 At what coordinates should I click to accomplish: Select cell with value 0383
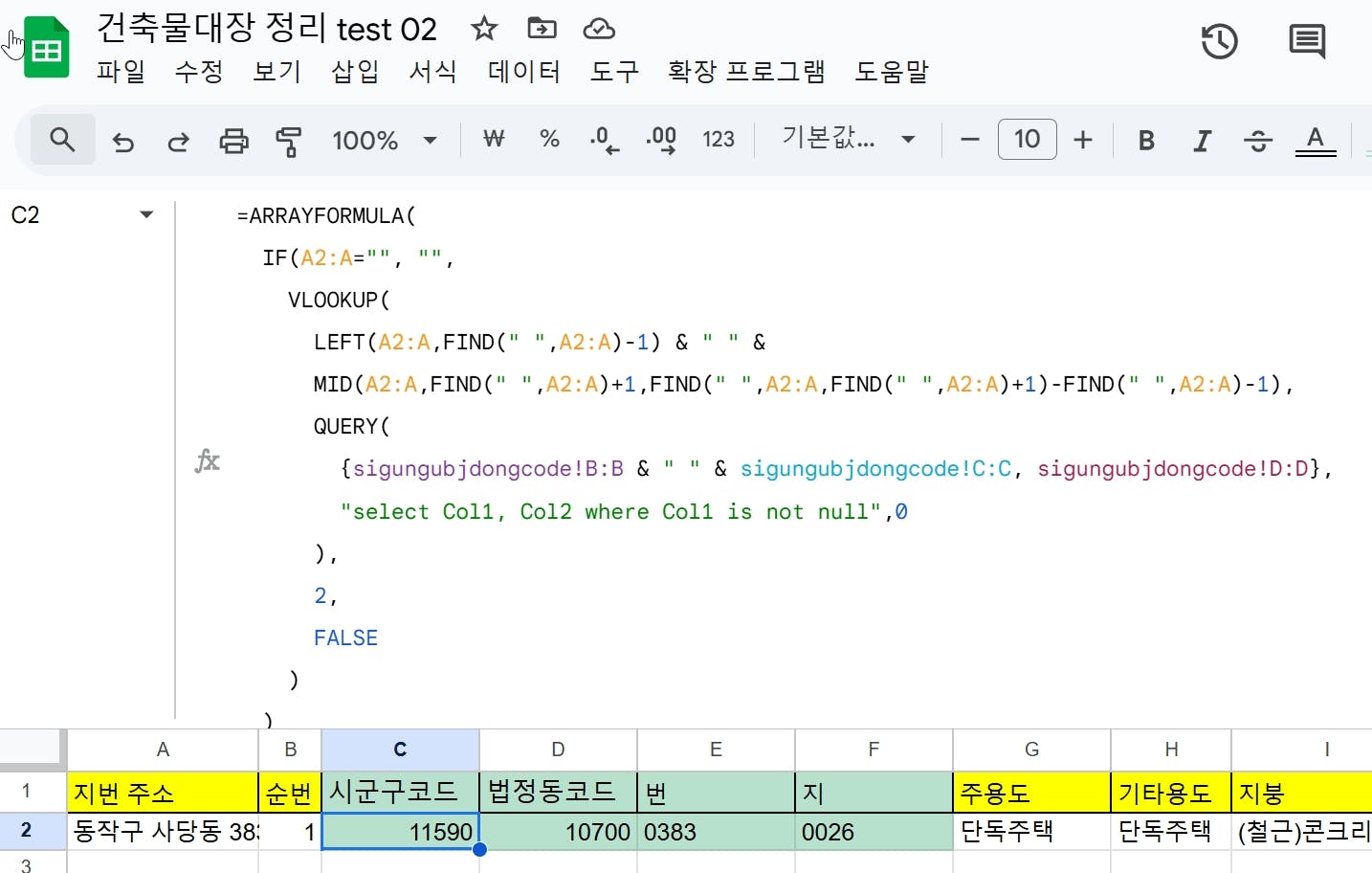[x=716, y=831]
